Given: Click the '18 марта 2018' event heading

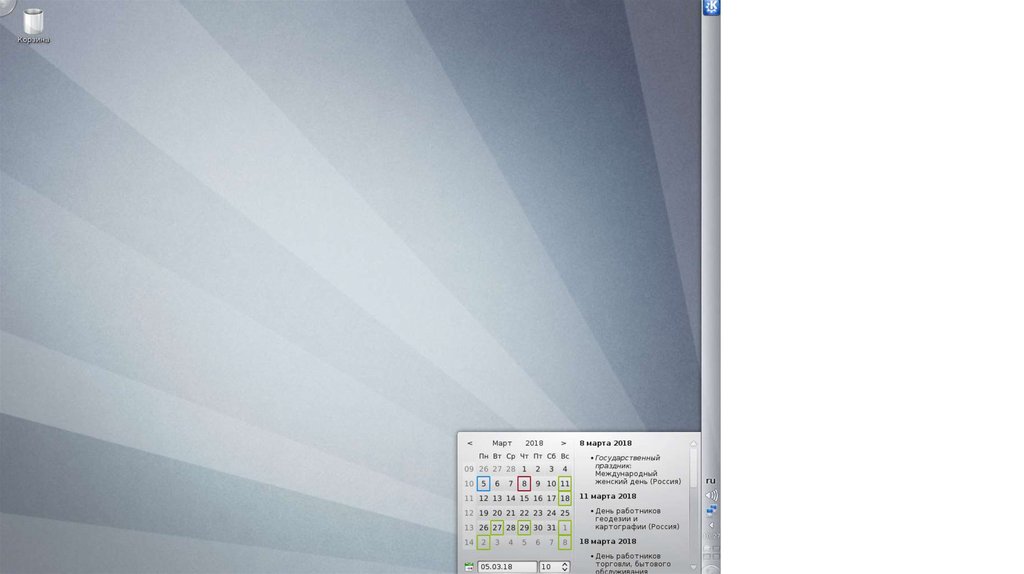Looking at the screenshot, I should 607,541.
